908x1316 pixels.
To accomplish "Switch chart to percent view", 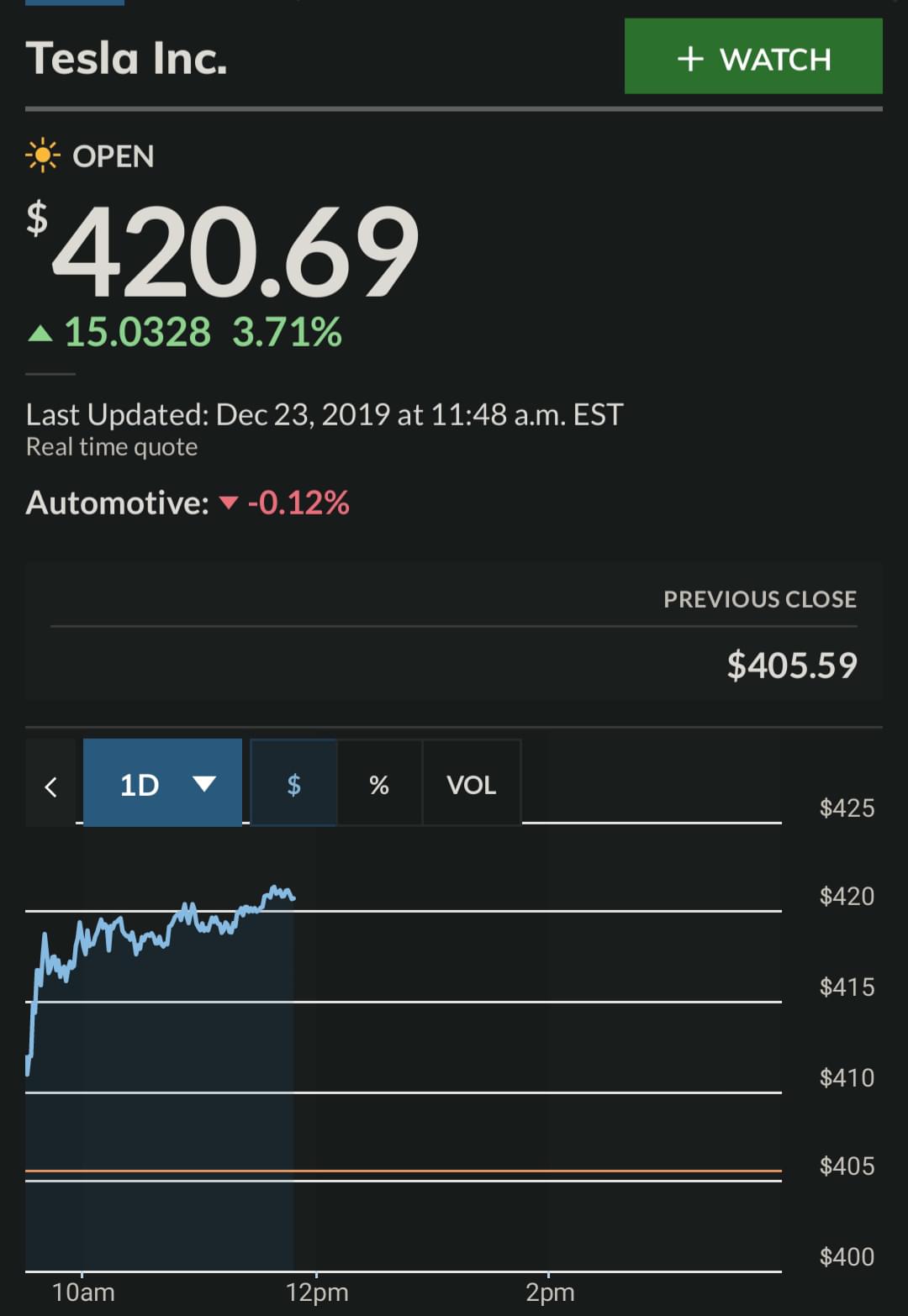I will (379, 785).
